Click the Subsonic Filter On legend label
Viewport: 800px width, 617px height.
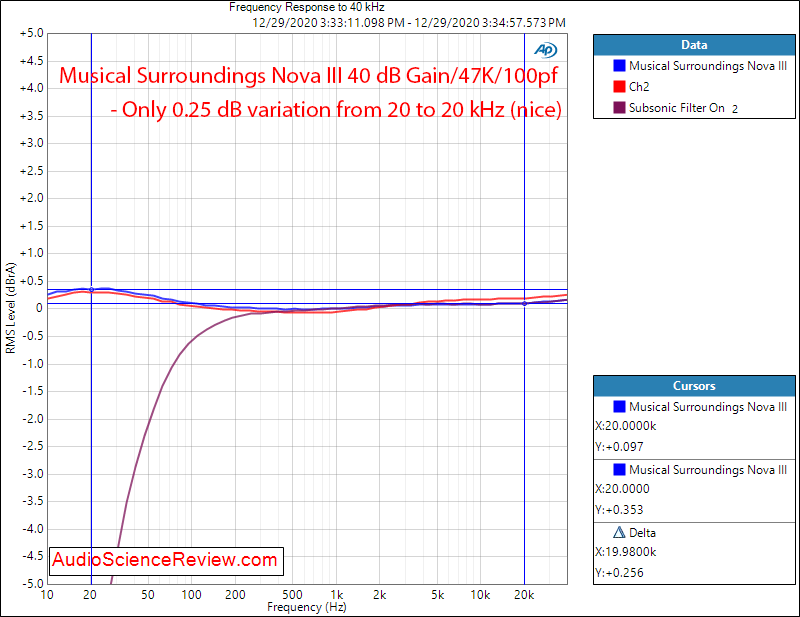(677, 108)
